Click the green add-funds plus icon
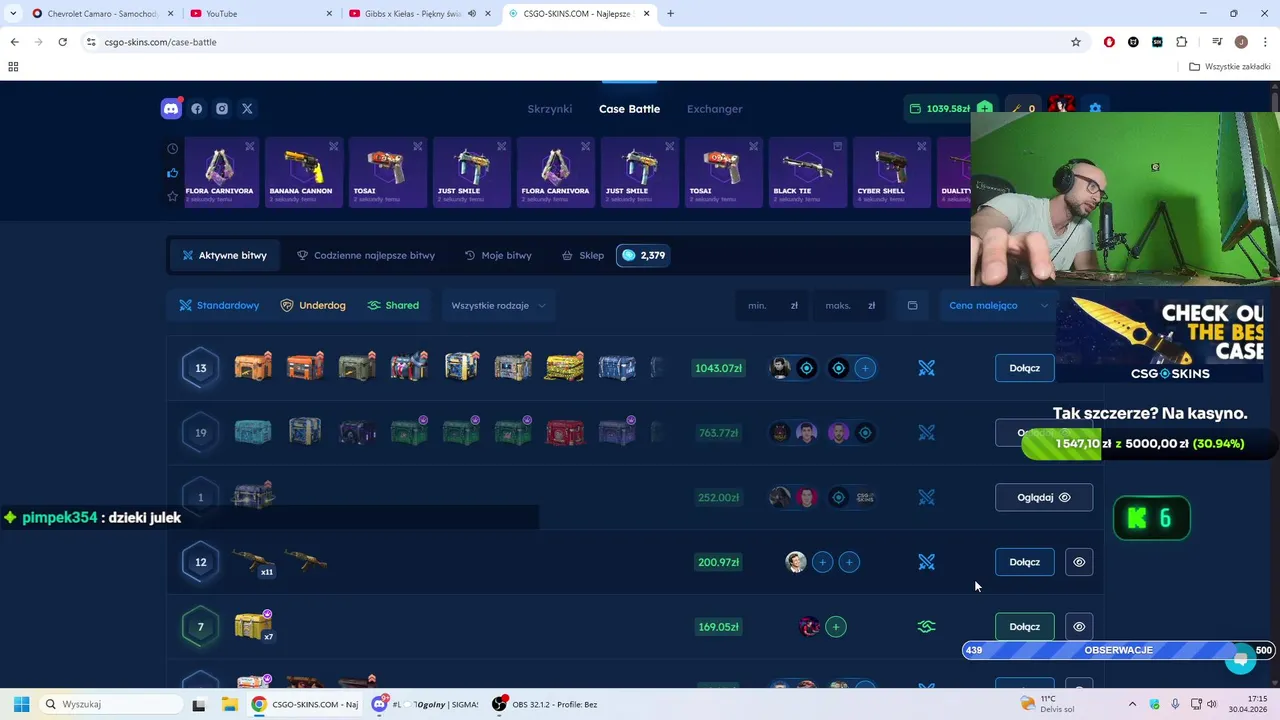The height and width of the screenshot is (720, 1280). point(985,108)
